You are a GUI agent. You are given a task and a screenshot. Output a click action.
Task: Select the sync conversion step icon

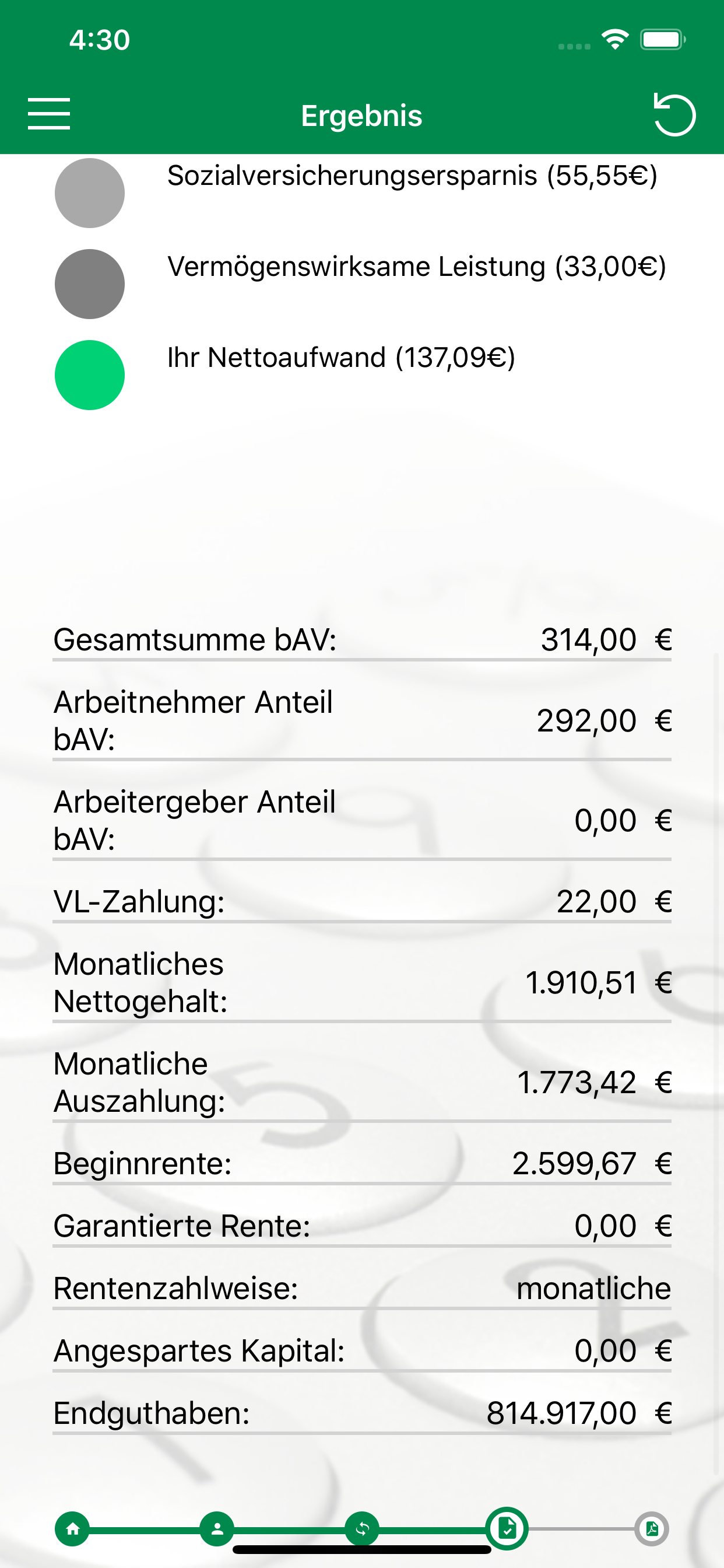362,1528
